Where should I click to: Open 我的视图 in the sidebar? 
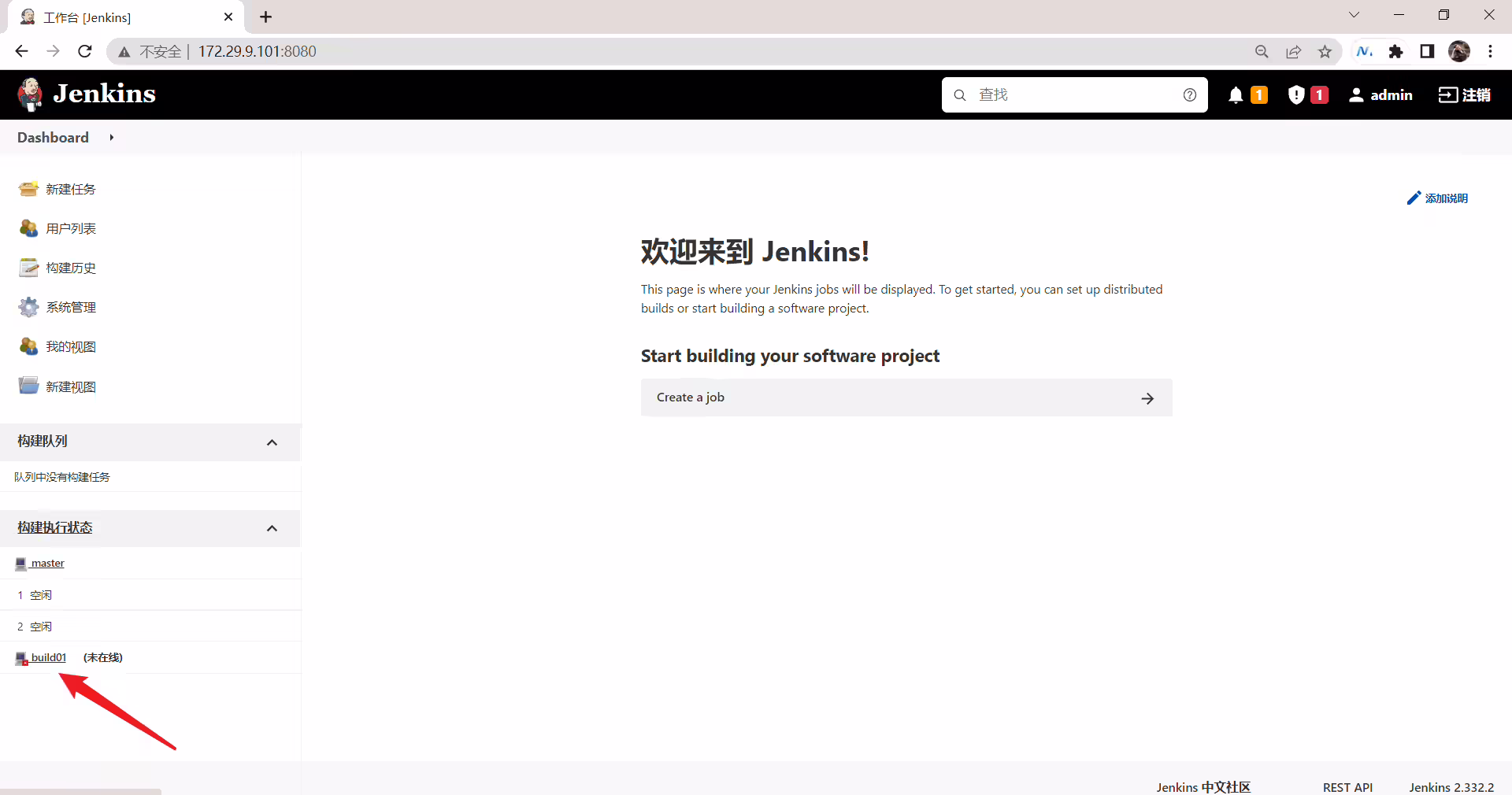(70, 346)
